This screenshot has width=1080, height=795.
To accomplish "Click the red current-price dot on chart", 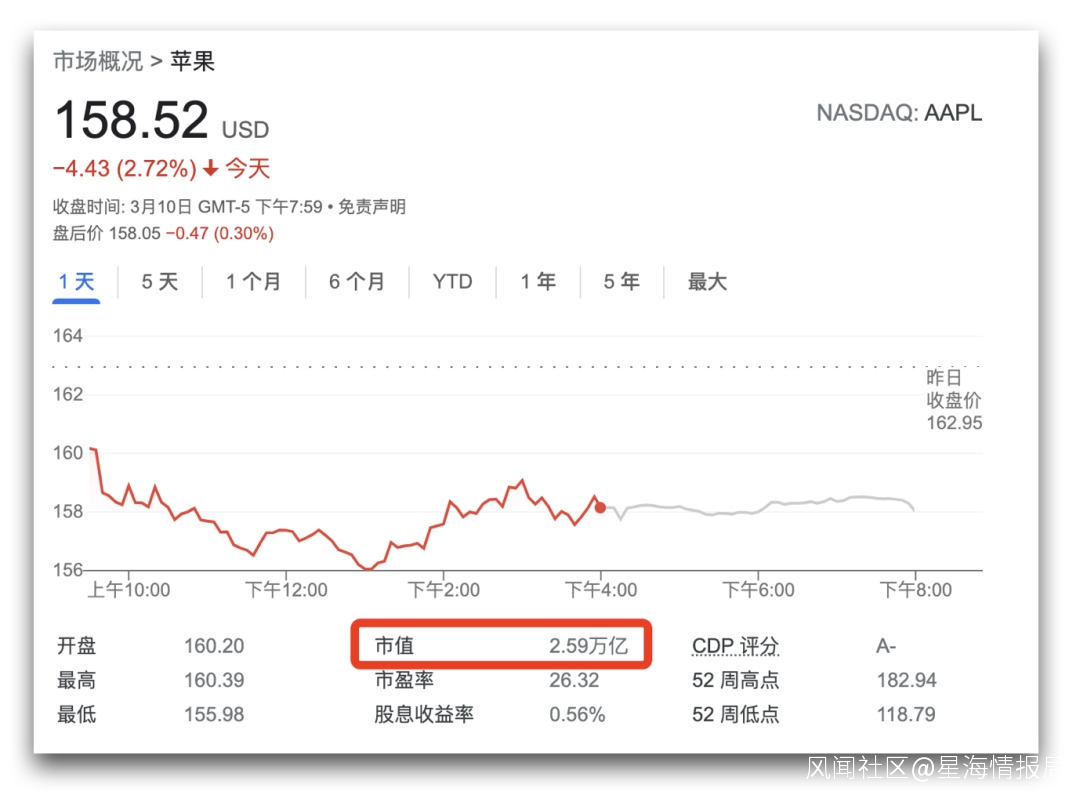I will tap(600, 507).
